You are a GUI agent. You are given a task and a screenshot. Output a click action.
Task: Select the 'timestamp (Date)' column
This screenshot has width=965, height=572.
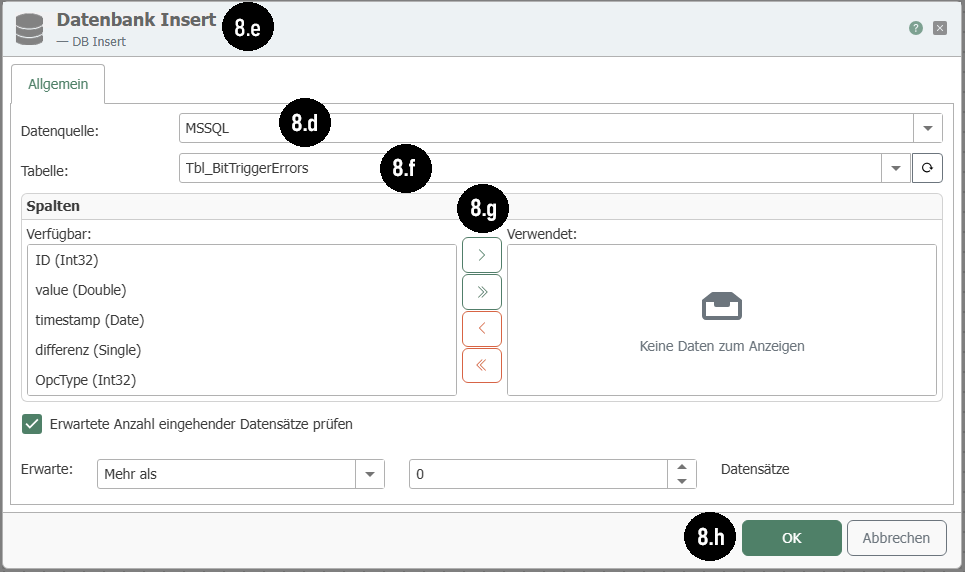point(90,320)
